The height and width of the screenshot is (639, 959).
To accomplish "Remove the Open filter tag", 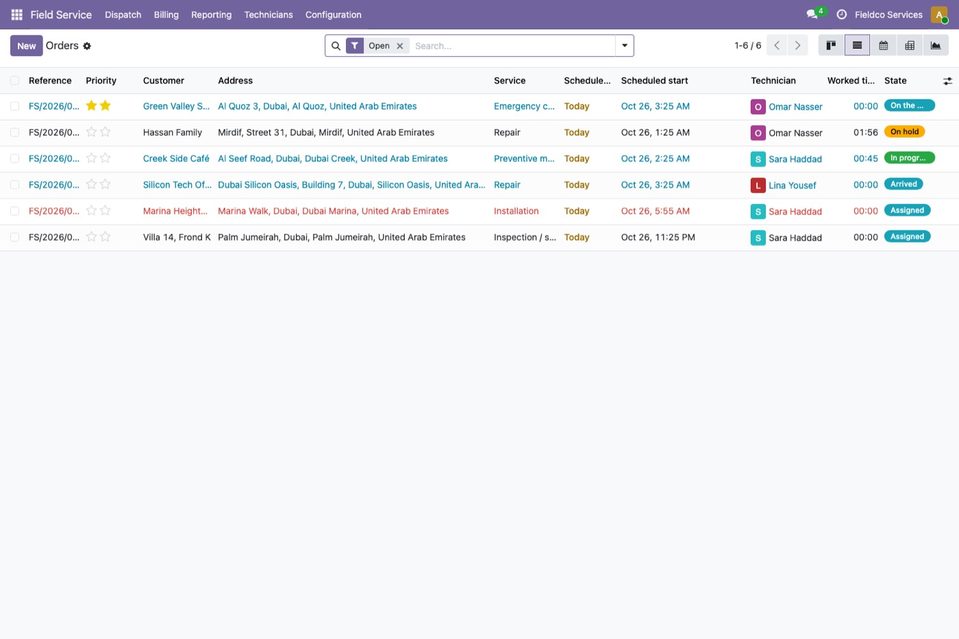I will point(400,46).
